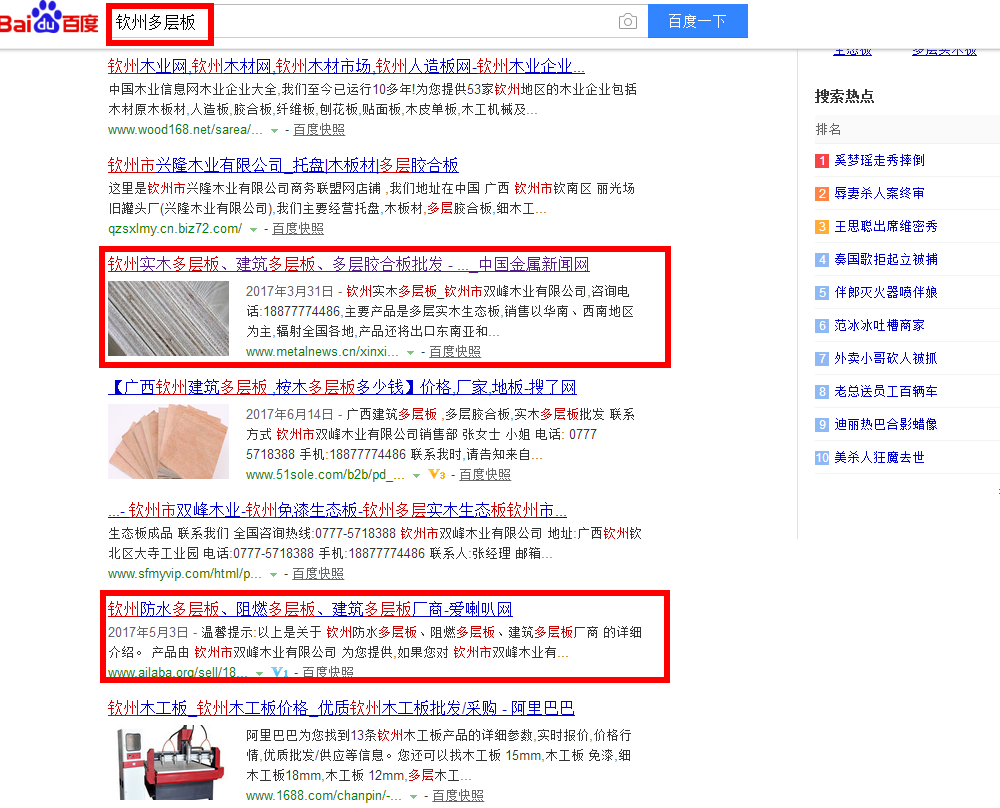Click the 排名 column header
The image size is (1000, 808).
click(x=828, y=129)
